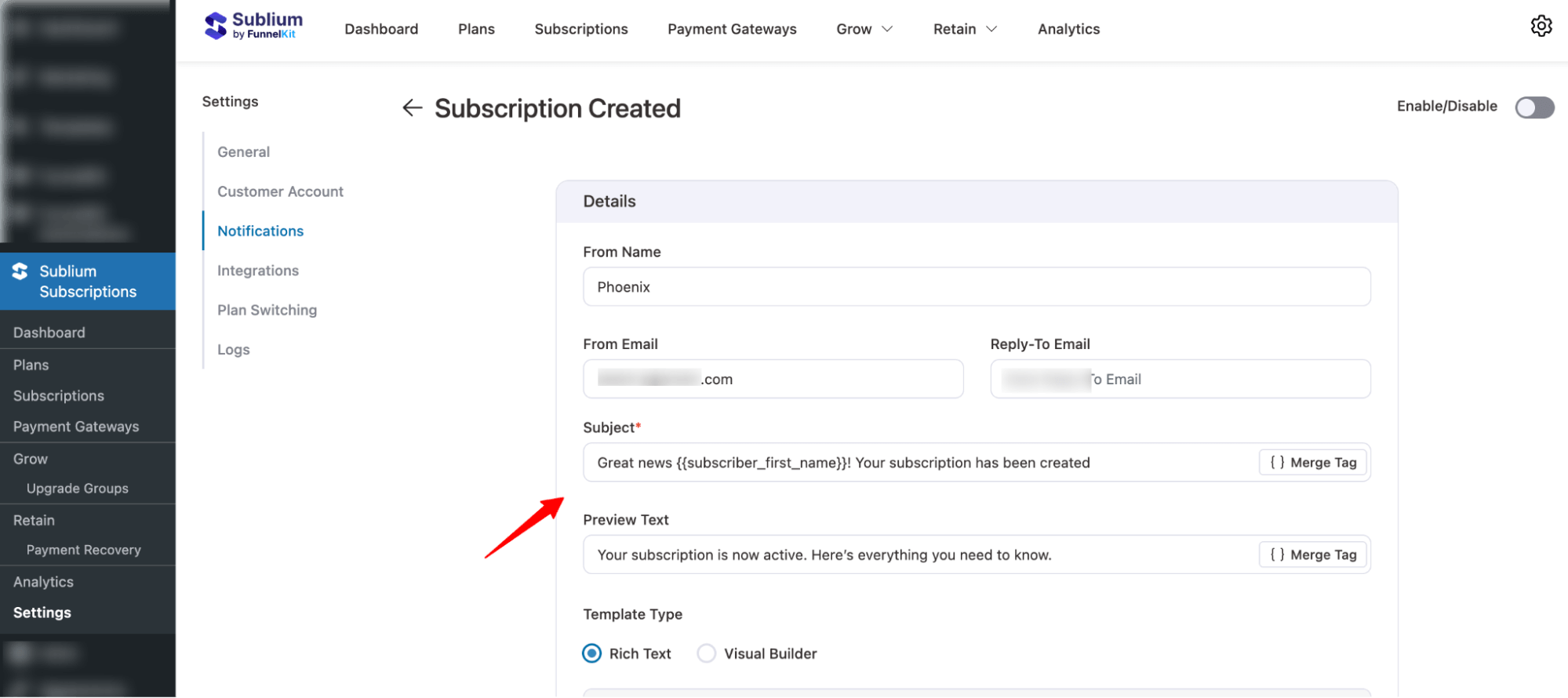
Task: Switch to the Integrations settings tab
Action: pyautogui.click(x=257, y=270)
